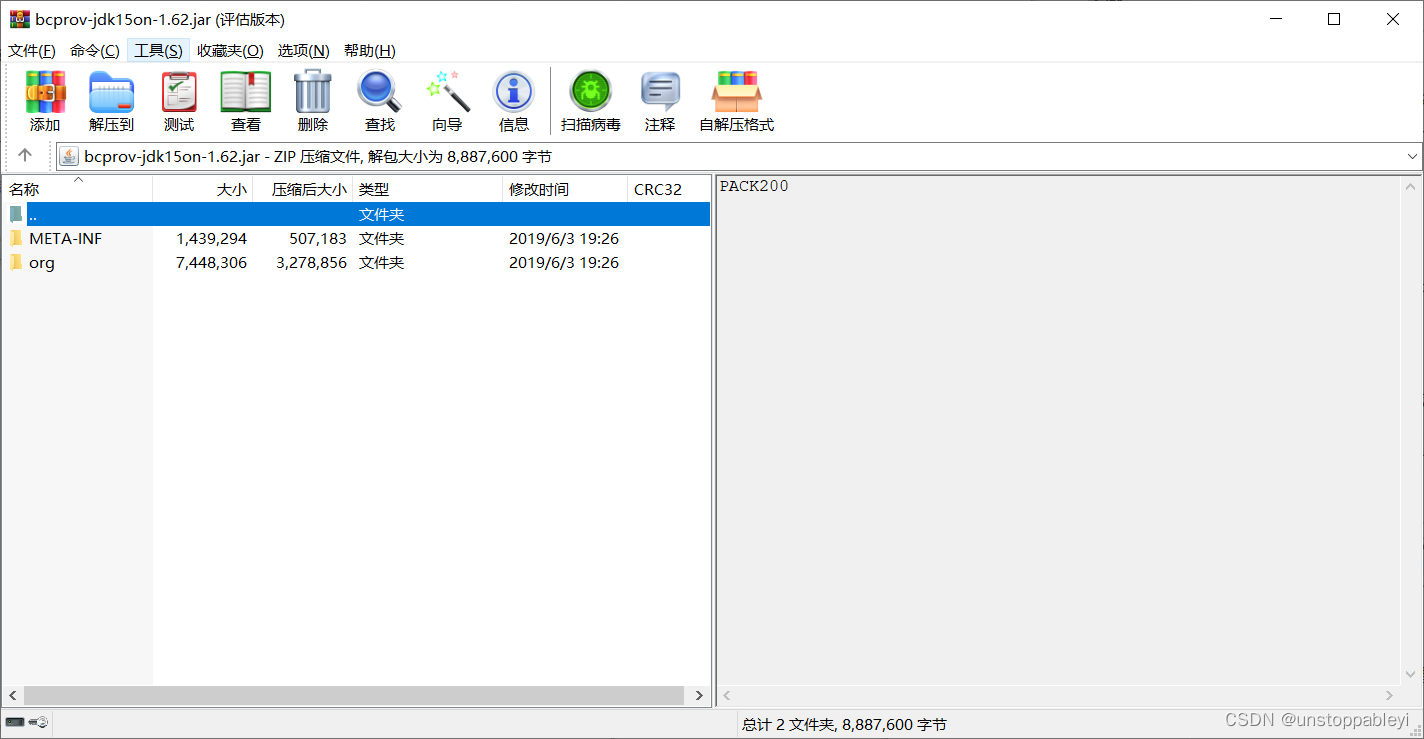
Task: Expand the address bar path dropdown
Action: point(1412,156)
